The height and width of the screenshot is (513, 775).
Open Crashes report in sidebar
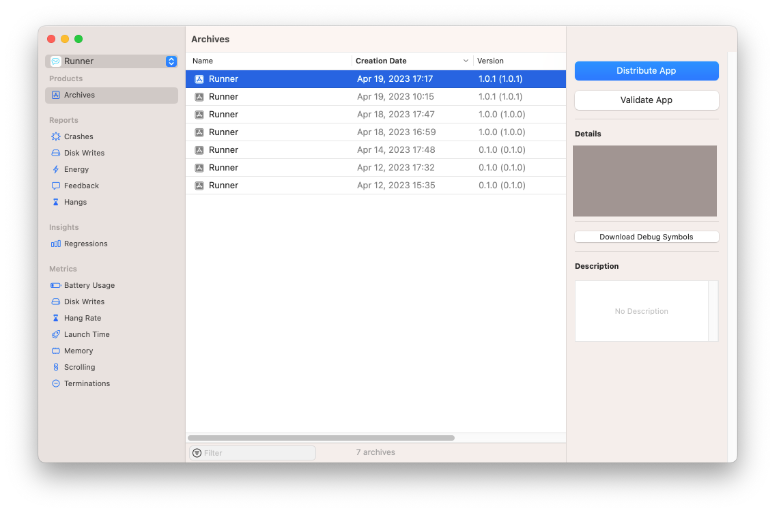pos(78,136)
